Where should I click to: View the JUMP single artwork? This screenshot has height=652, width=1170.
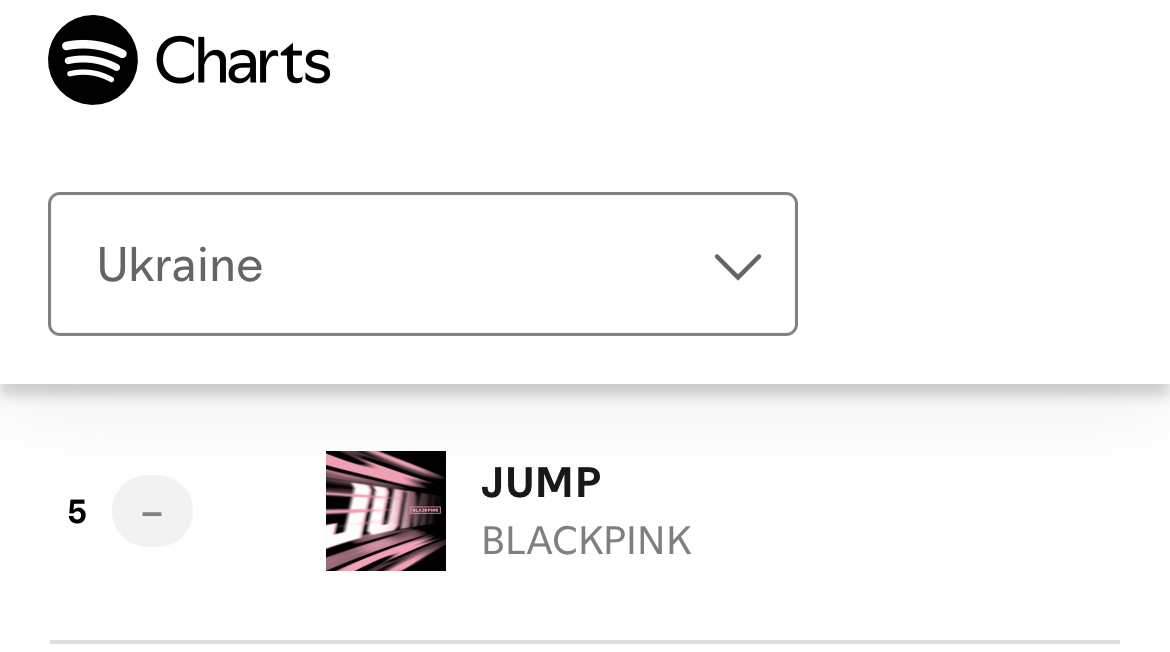pyautogui.click(x=386, y=511)
